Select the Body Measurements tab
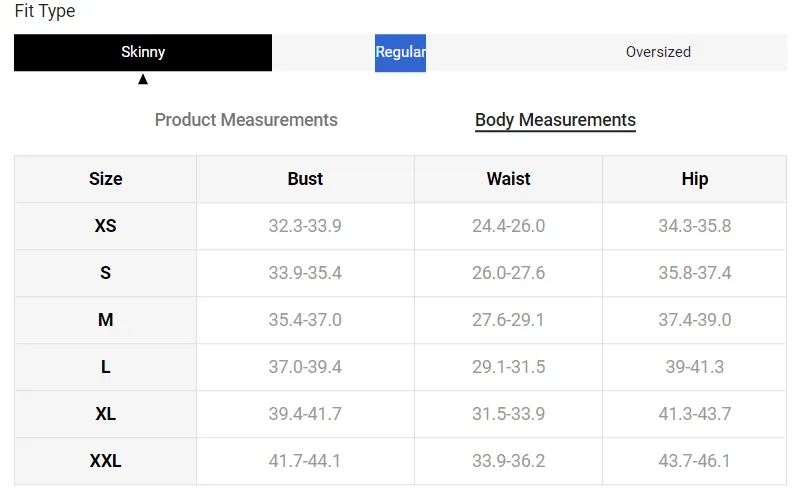807x491 pixels. (x=555, y=120)
